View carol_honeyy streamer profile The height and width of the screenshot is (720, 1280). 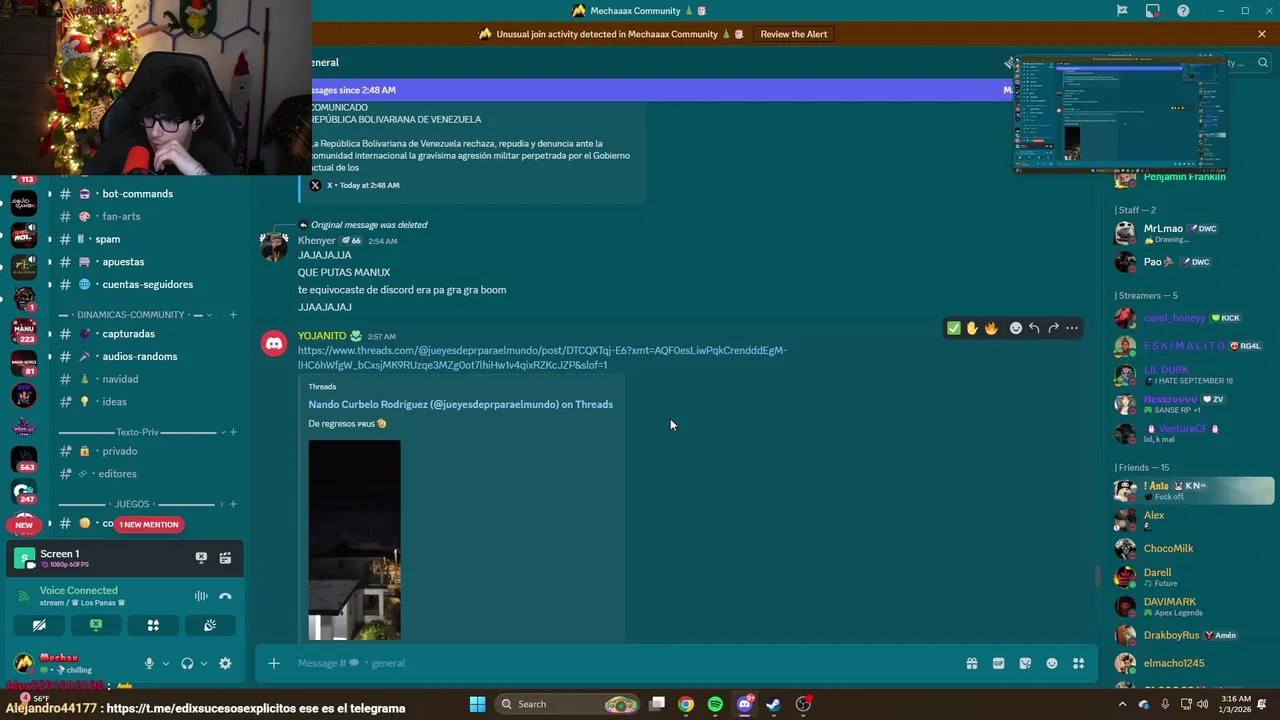pos(1174,318)
